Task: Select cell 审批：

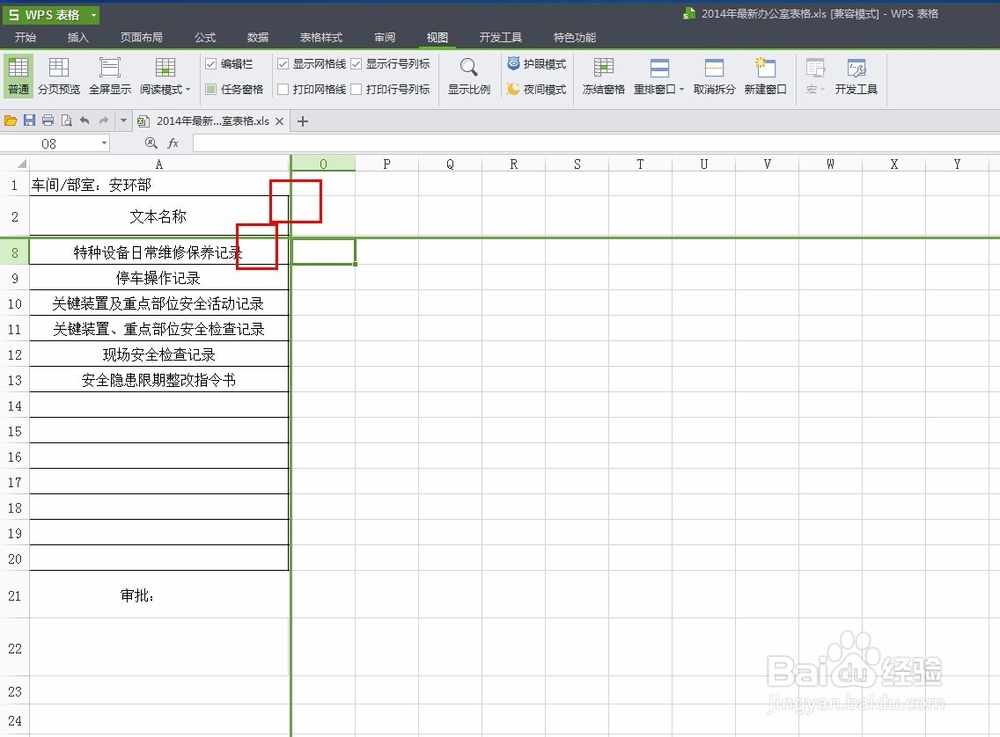Action: pos(159,595)
